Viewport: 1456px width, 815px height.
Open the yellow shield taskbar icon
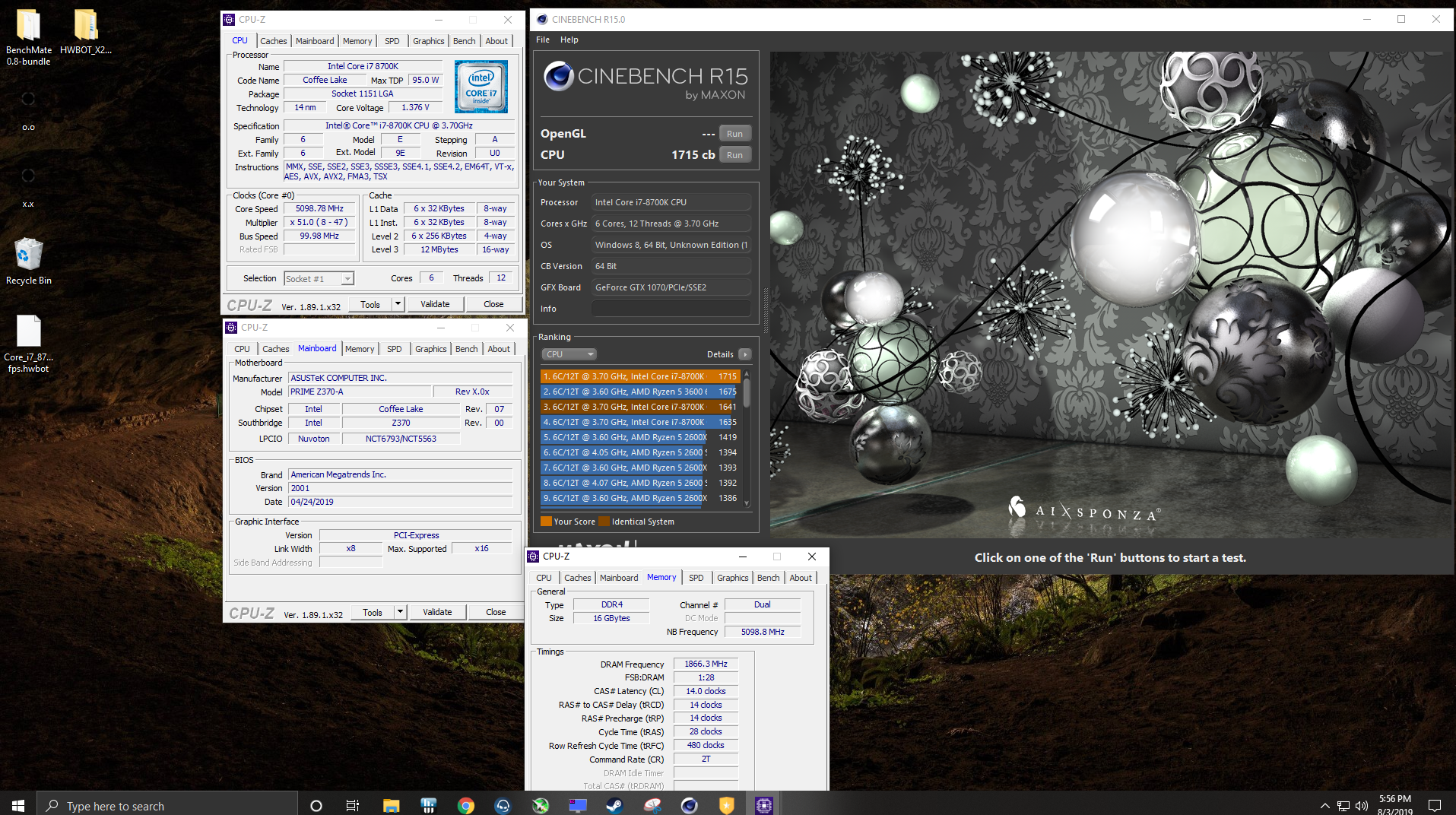tap(726, 805)
